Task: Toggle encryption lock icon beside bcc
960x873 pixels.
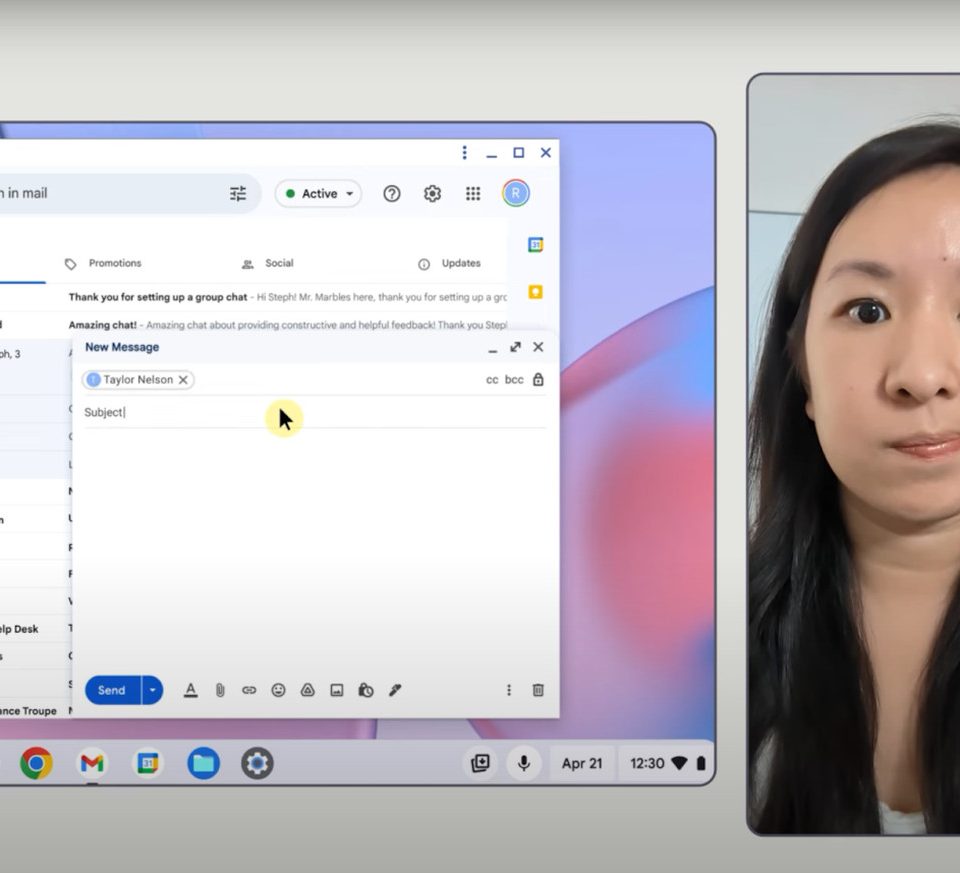Action: 538,380
